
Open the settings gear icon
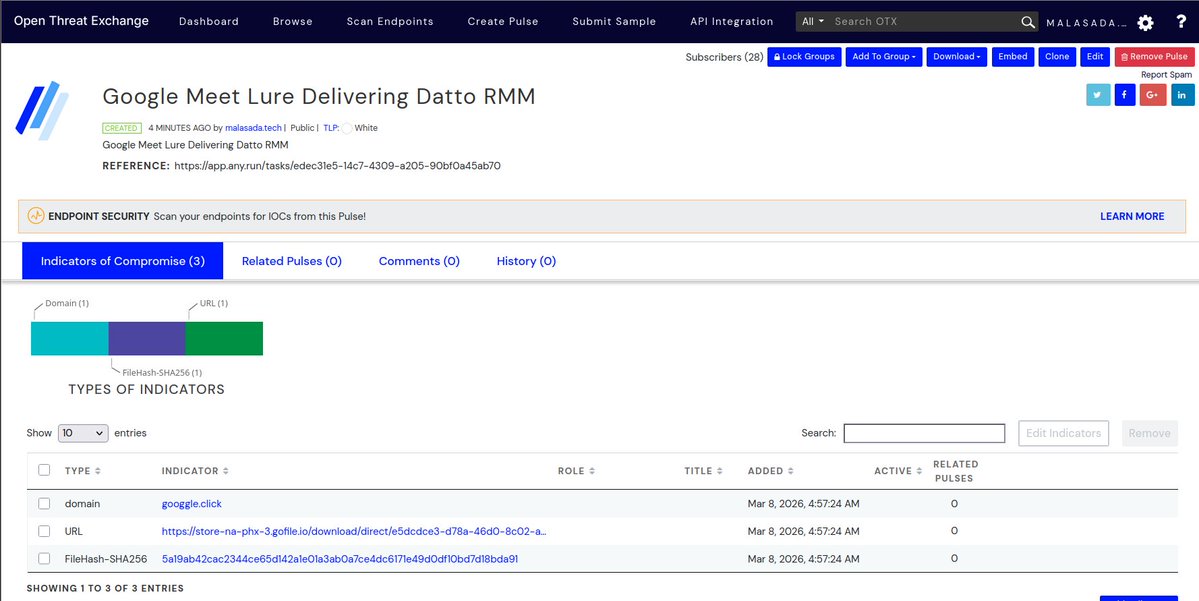(x=1145, y=23)
